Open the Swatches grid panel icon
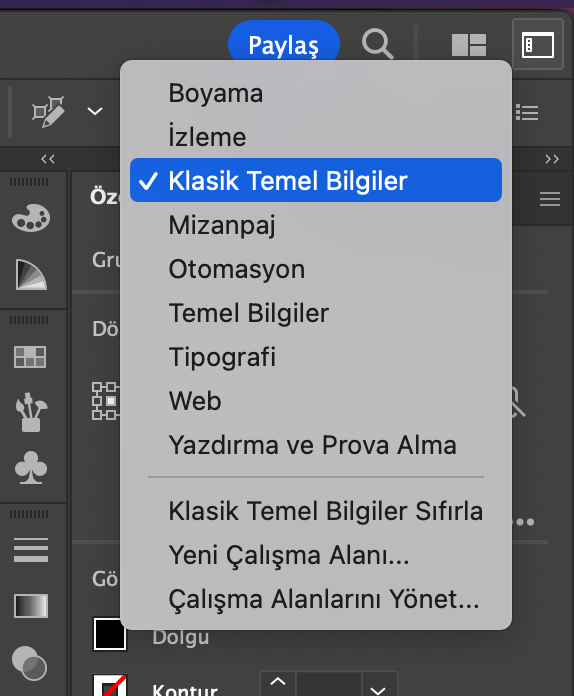The width and height of the screenshot is (574, 696). click(30, 357)
